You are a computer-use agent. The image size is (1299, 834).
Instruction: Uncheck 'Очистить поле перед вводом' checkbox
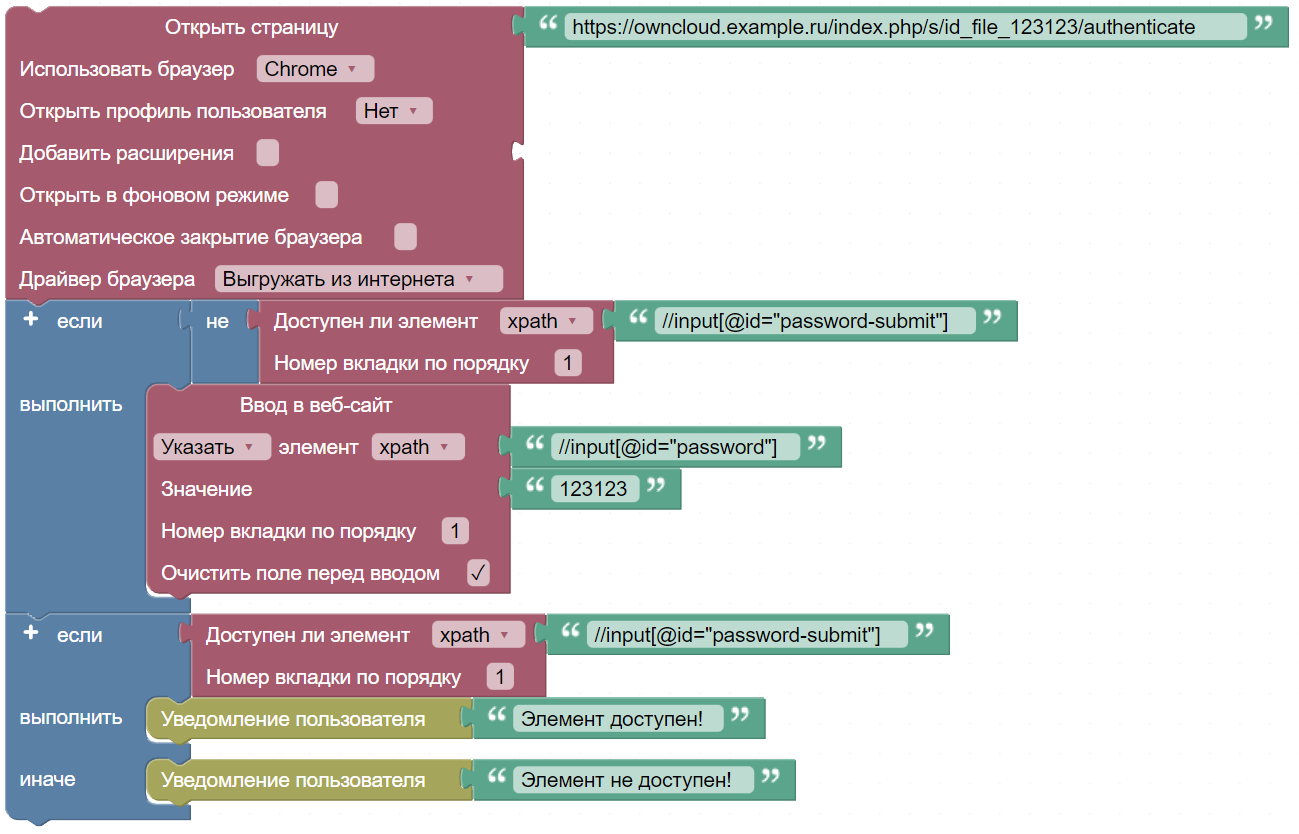coord(478,573)
